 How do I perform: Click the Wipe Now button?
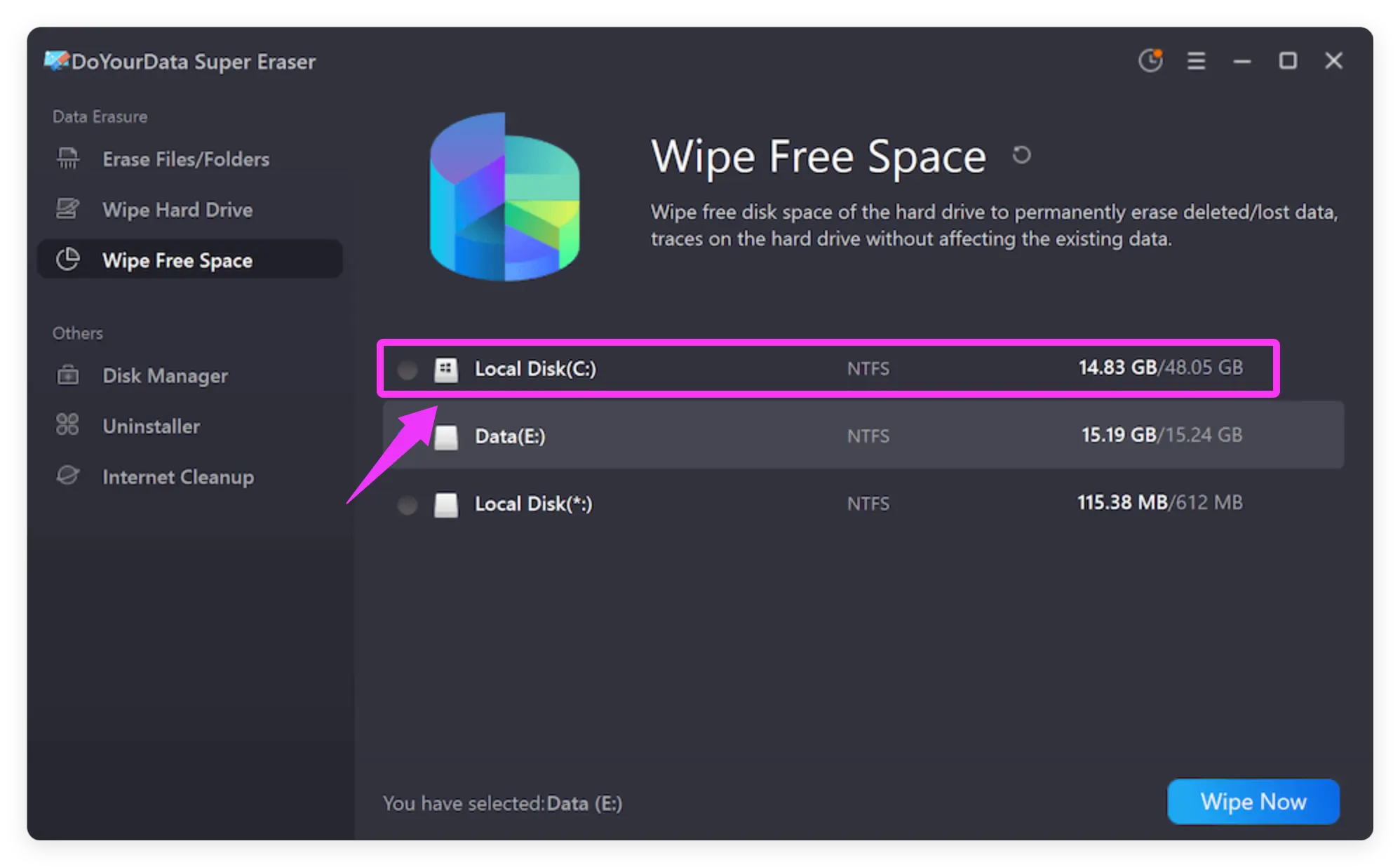tap(1253, 801)
